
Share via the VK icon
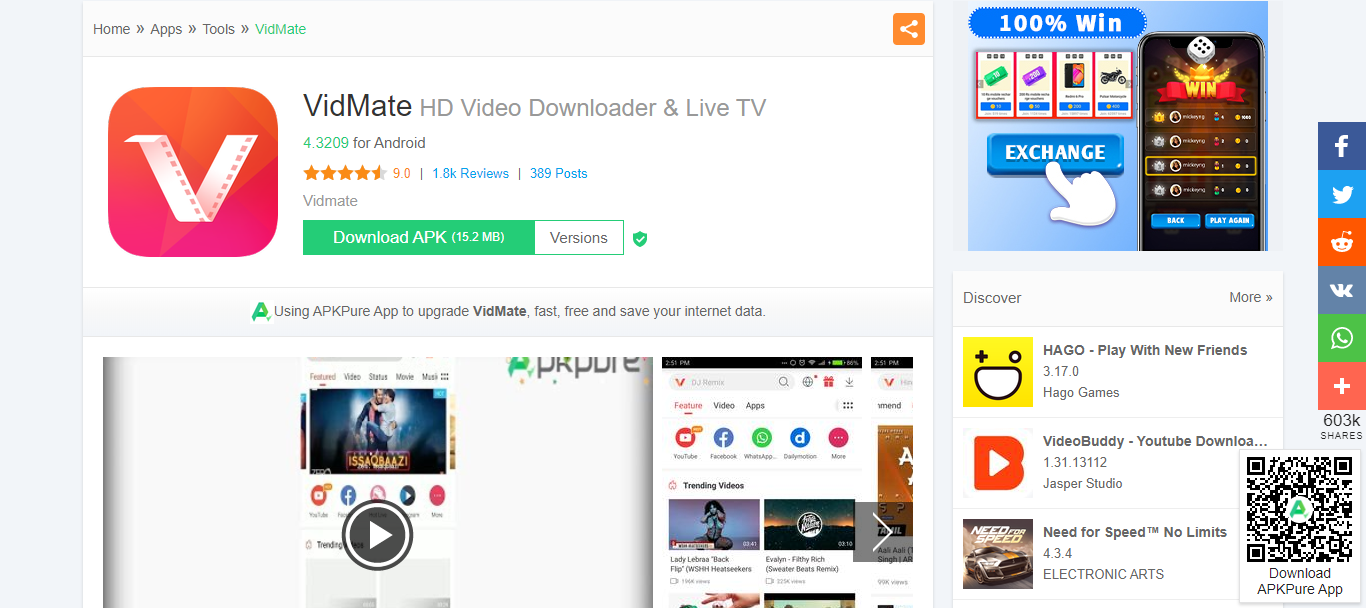(1342, 290)
